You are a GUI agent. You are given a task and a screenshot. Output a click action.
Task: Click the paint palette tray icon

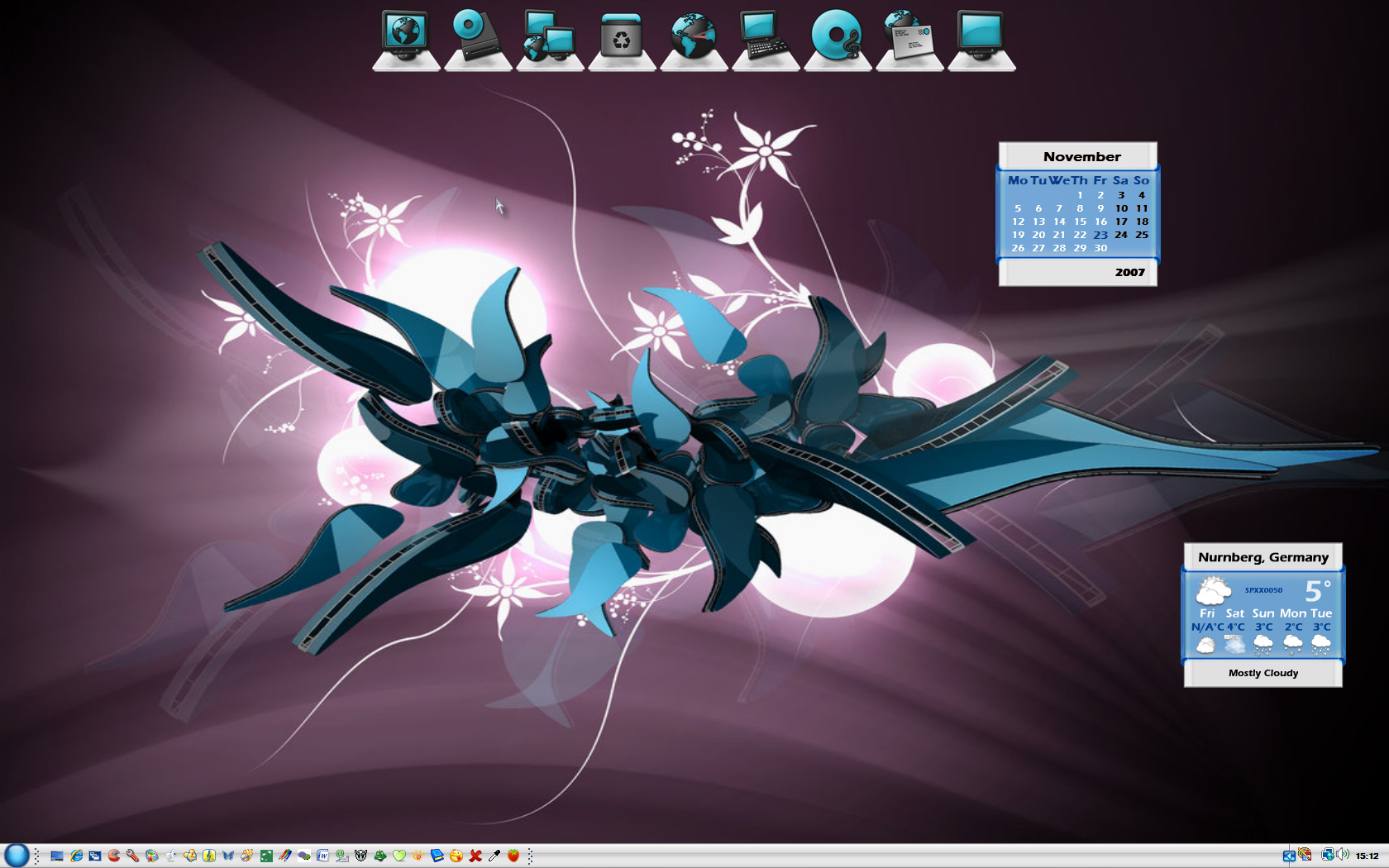[x=1305, y=854]
